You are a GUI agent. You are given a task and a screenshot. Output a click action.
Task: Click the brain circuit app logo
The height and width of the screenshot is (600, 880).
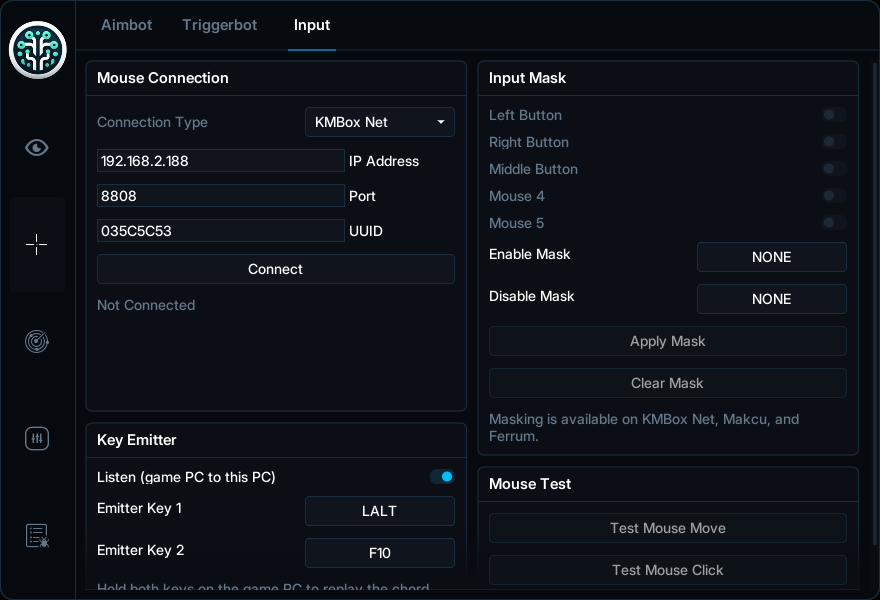pos(38,50)
